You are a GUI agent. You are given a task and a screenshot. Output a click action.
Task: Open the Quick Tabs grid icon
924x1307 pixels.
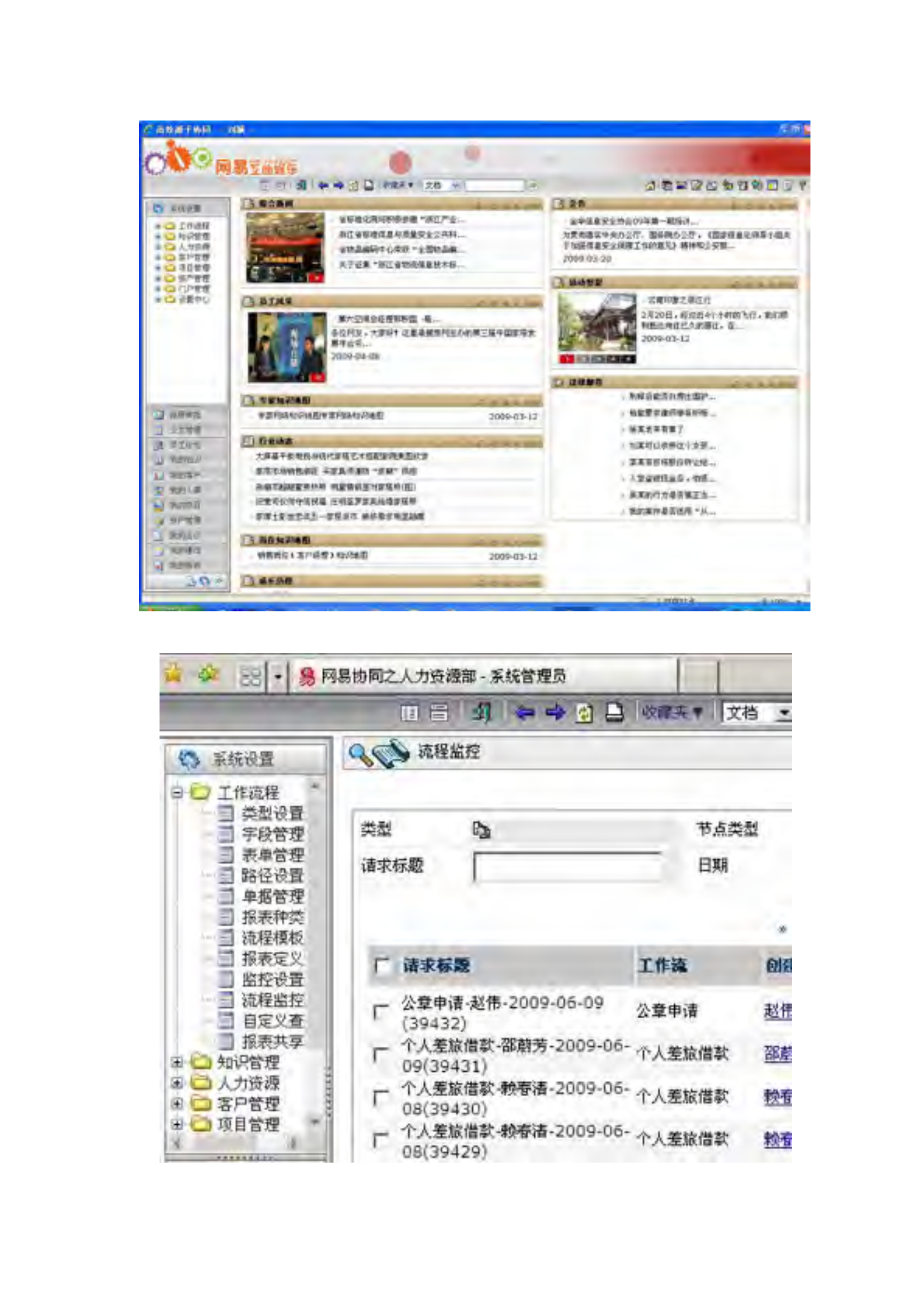[x=251, y=676]
